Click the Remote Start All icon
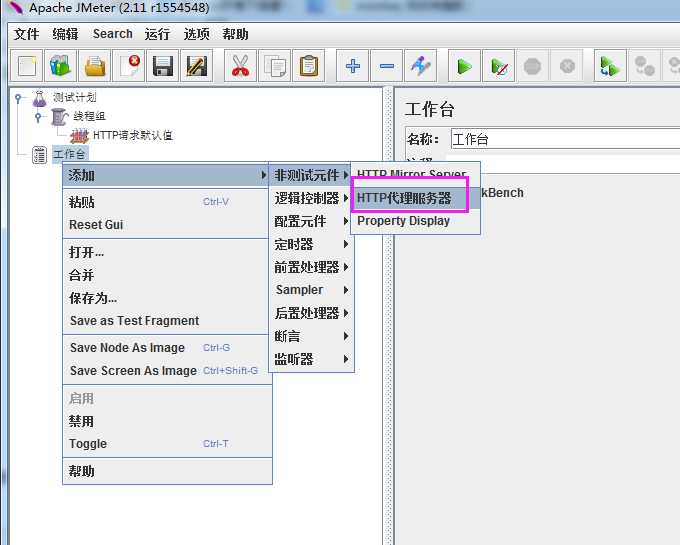This screenshot has height=545, width=680. point(611,66)
